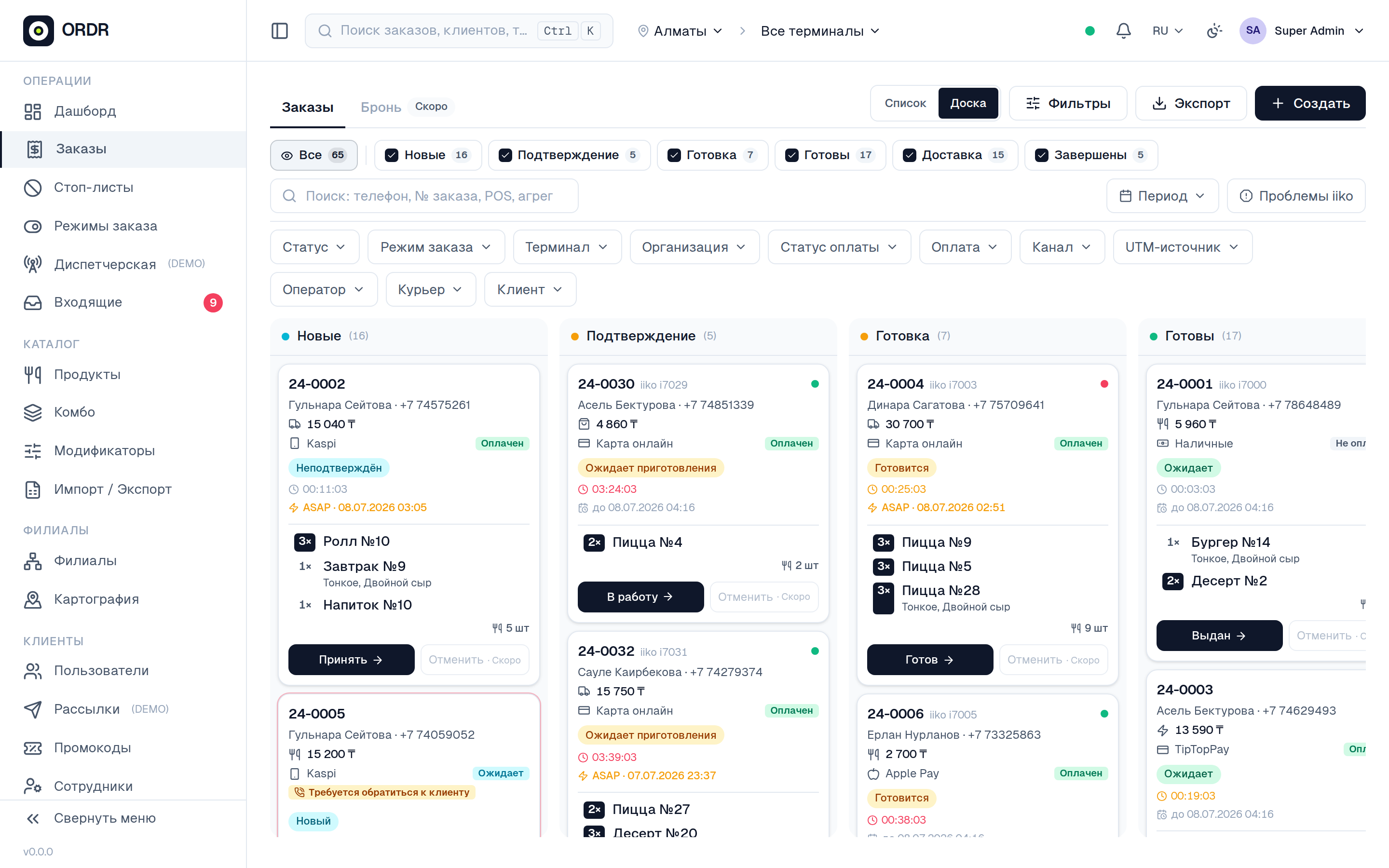Open Дашборд from the sidebar
The width and height of the screenshot is (1389, 868).
(85, 111)
